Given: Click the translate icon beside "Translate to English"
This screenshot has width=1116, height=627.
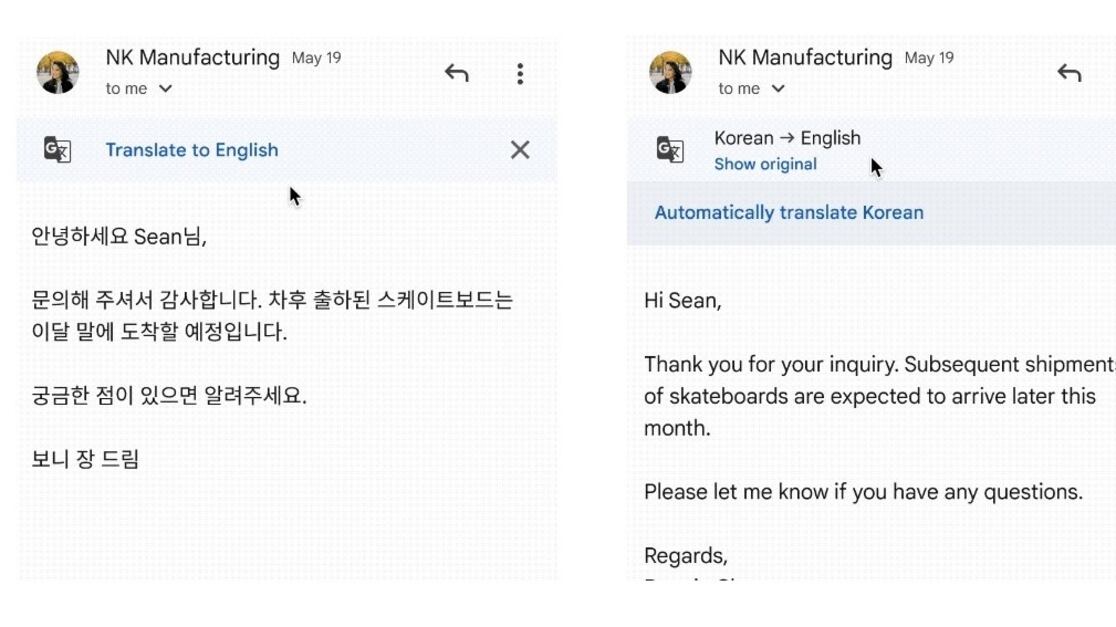Looking at the screenshot, I should [x=58, y=150].
